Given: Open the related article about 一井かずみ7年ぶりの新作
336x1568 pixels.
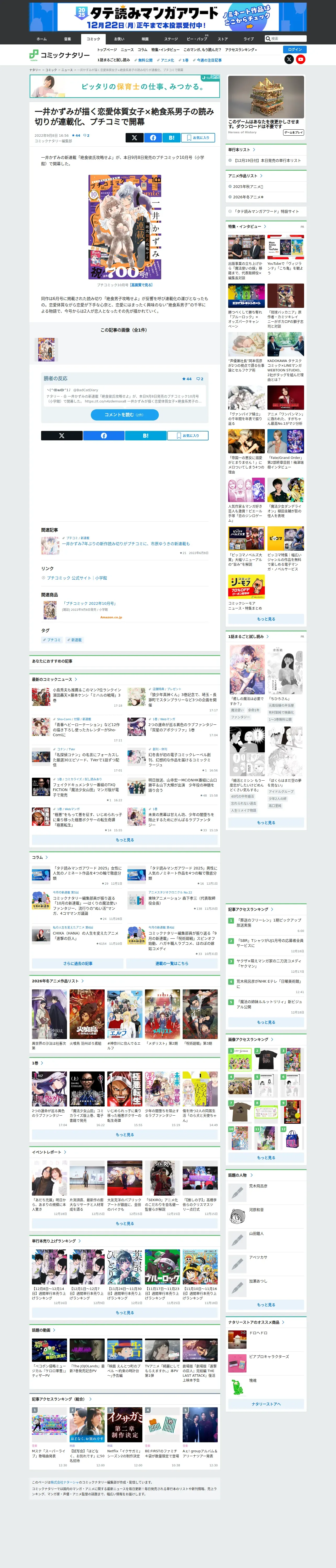Looking at the screenshot, I should [x=126, y=544].
